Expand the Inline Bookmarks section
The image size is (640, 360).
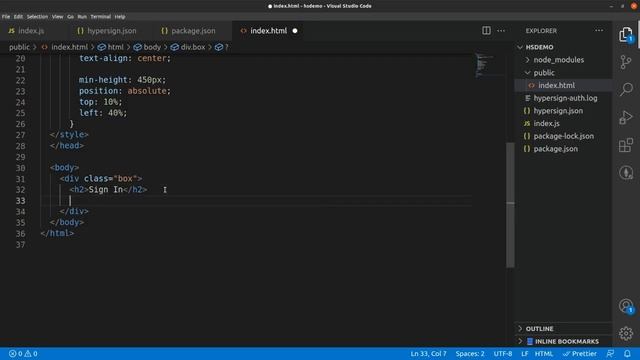563,341
